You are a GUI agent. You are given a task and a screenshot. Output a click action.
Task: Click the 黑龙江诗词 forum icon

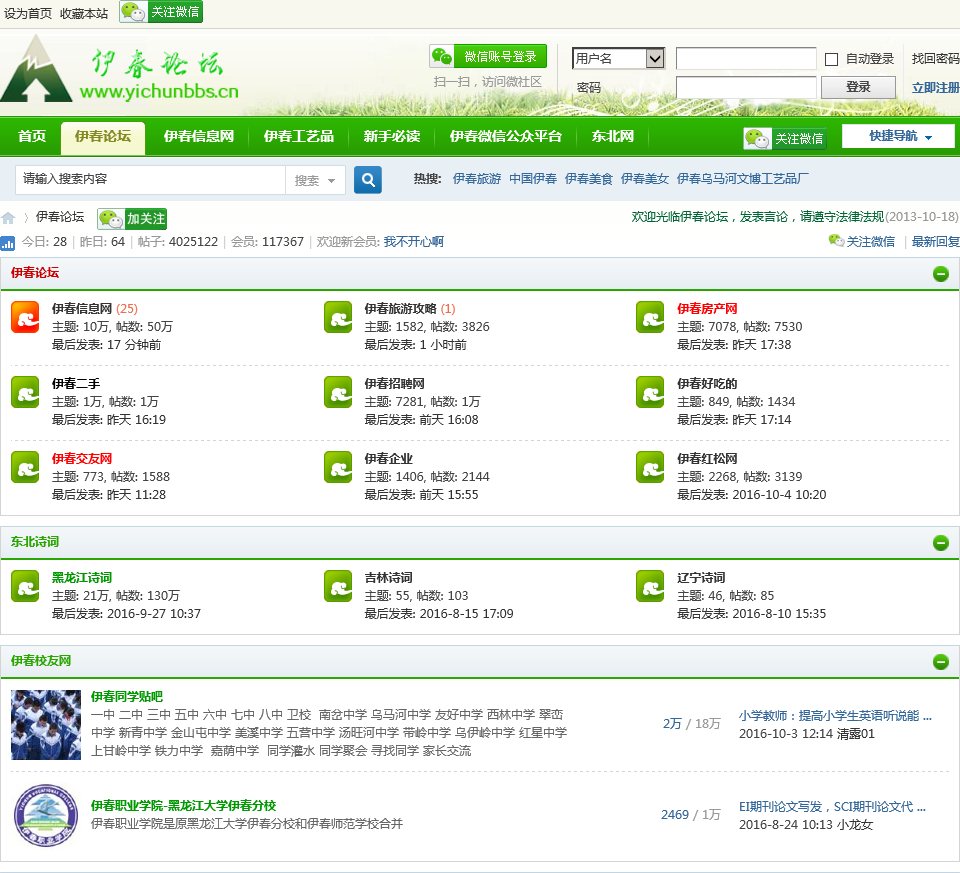point(25,586)
